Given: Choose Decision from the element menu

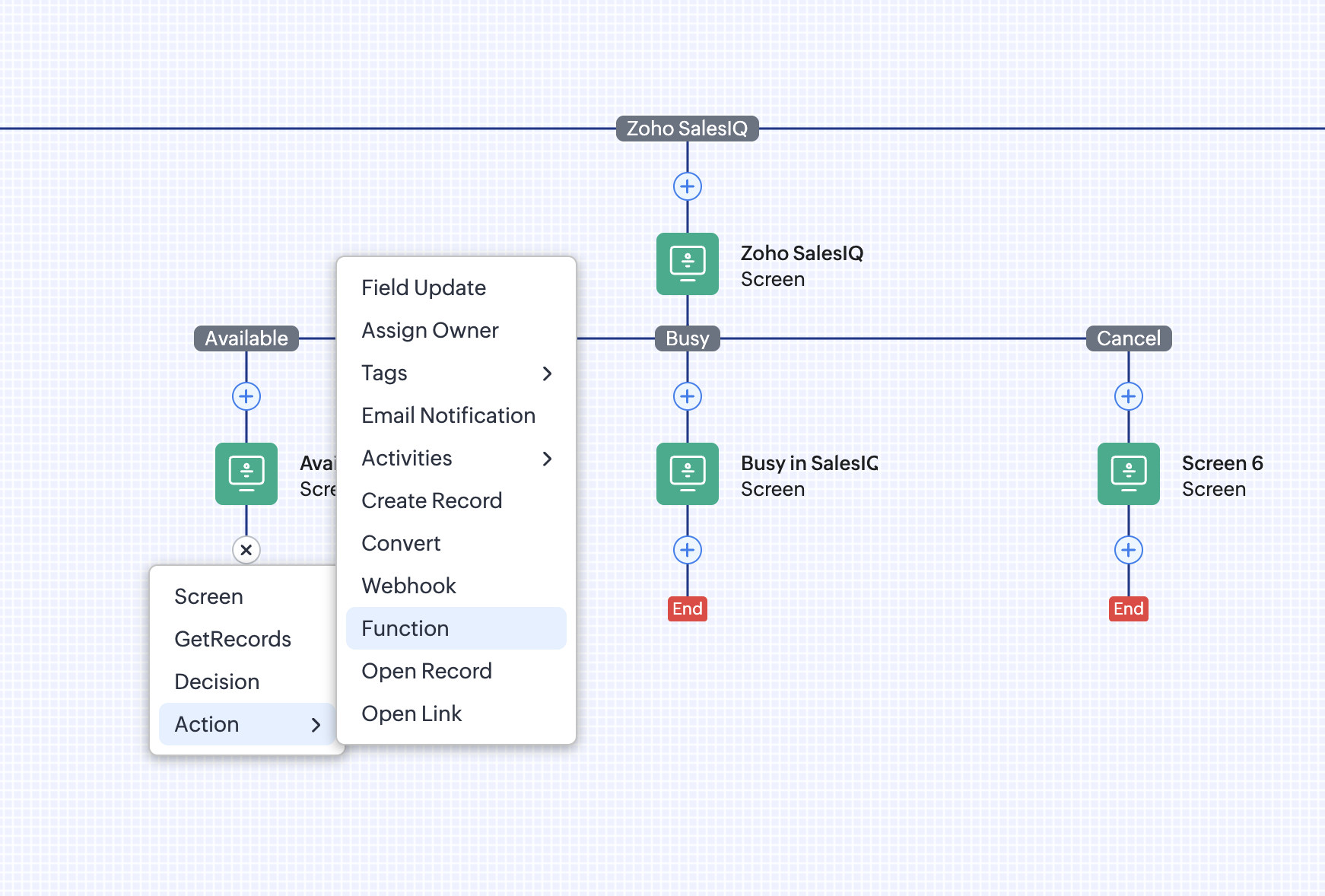Looking at the screenshot, I should (x=247, y=682).
